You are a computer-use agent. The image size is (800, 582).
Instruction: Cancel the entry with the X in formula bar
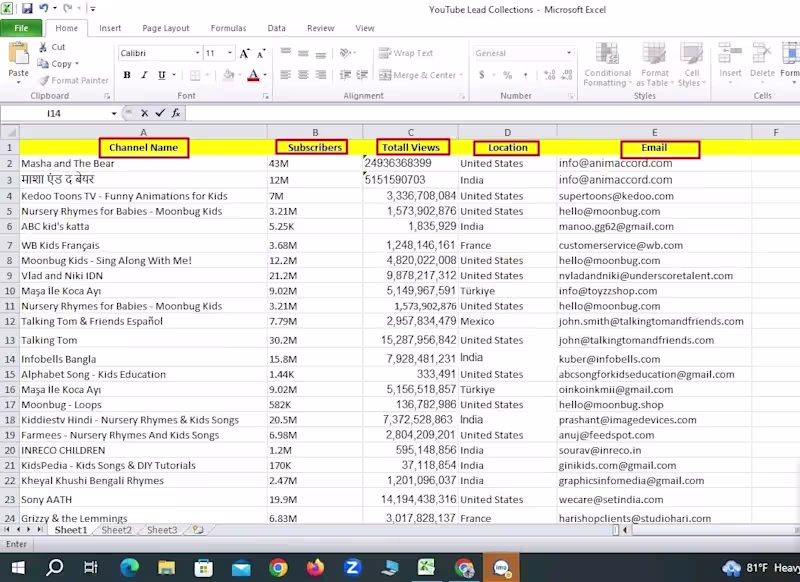(x=144, y=113)
